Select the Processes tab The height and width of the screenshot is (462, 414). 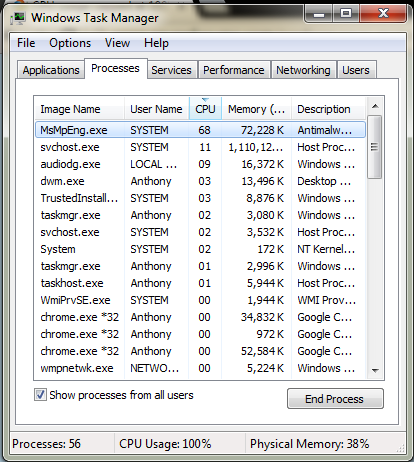pos(115,68)
